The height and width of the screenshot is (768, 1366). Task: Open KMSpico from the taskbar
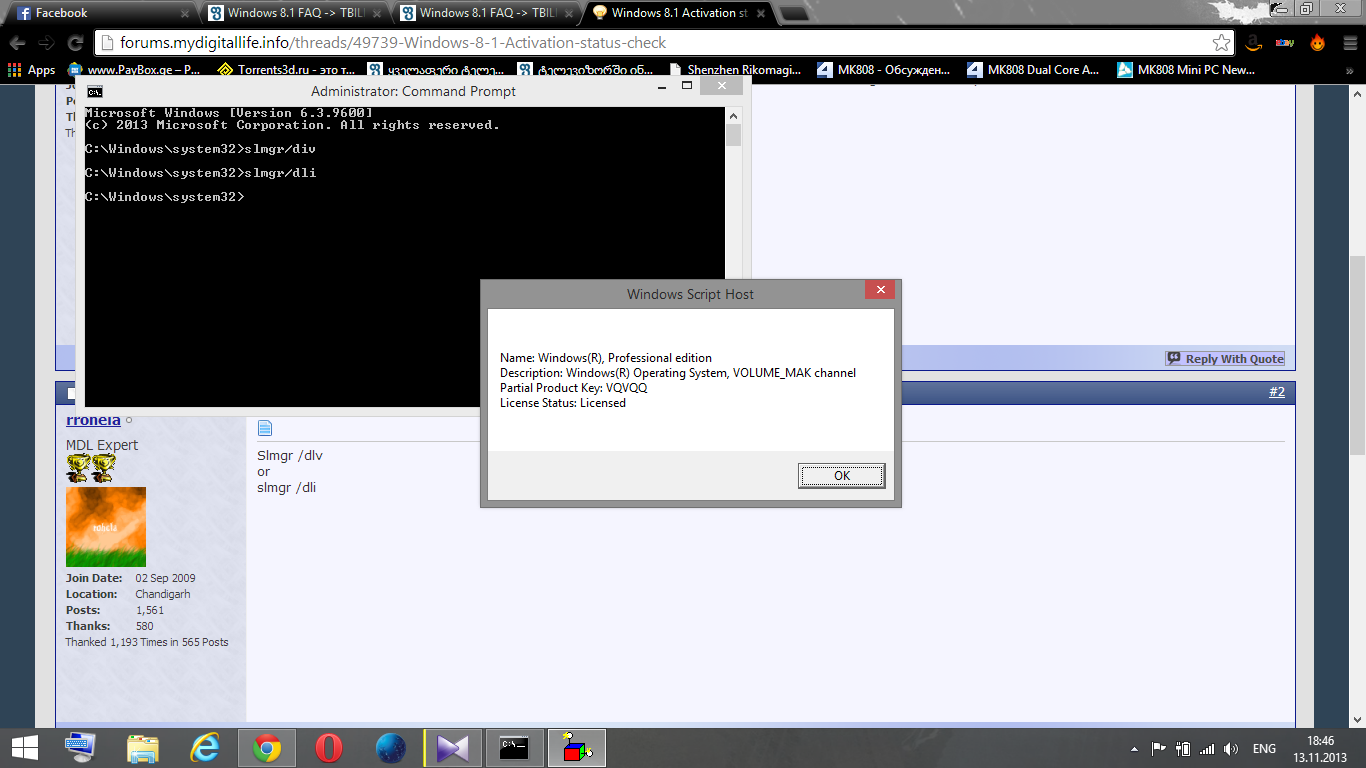click(x=577, y=747)
